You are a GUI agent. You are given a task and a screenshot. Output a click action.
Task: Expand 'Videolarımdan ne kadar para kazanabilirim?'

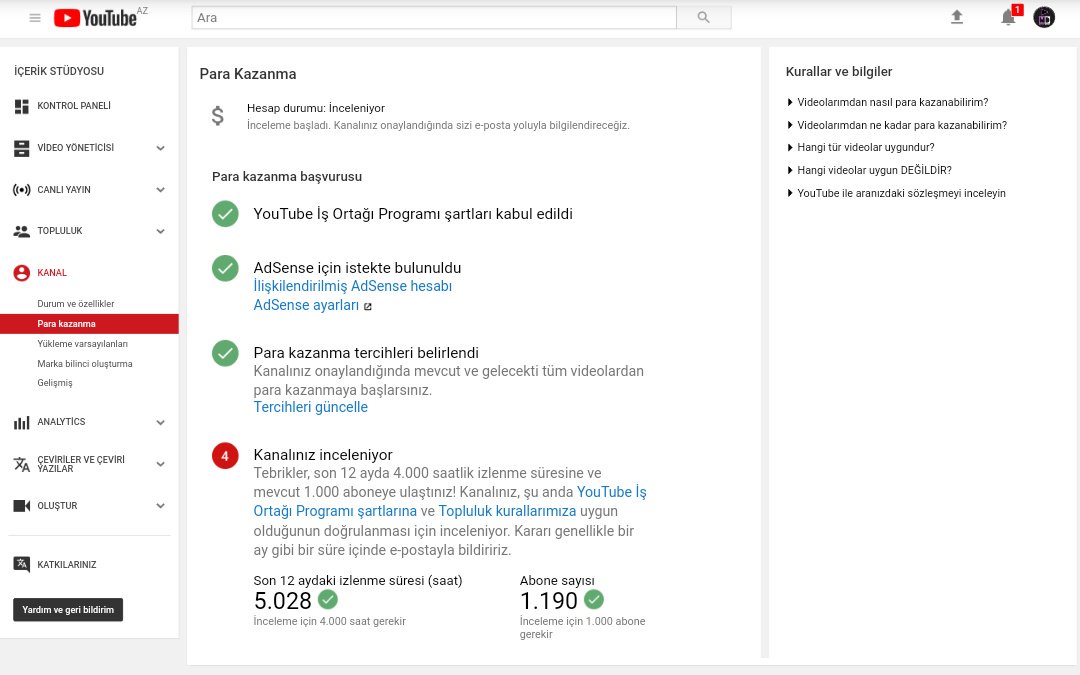tap(897, 125)
